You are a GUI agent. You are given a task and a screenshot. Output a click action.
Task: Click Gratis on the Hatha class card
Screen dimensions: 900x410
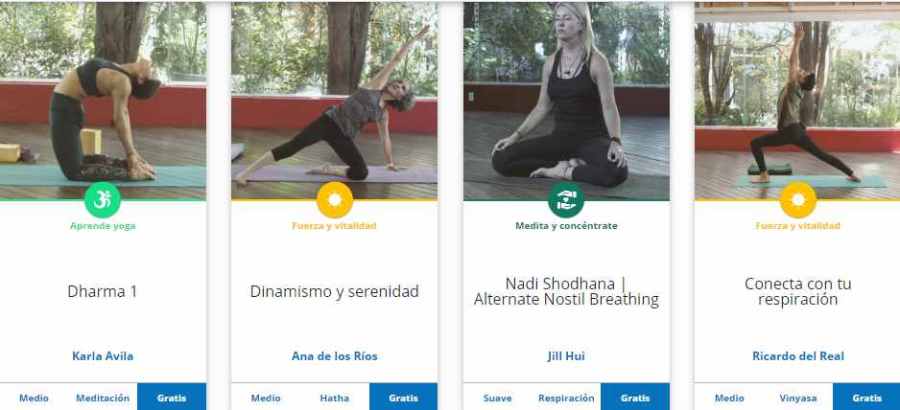pos(404,397)
